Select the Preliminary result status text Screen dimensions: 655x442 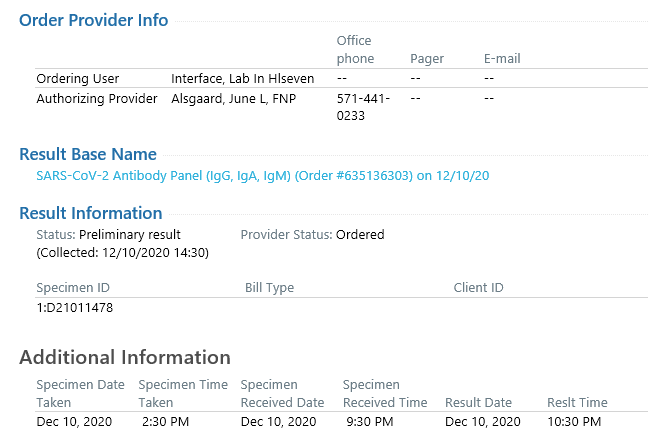point(129,235)
